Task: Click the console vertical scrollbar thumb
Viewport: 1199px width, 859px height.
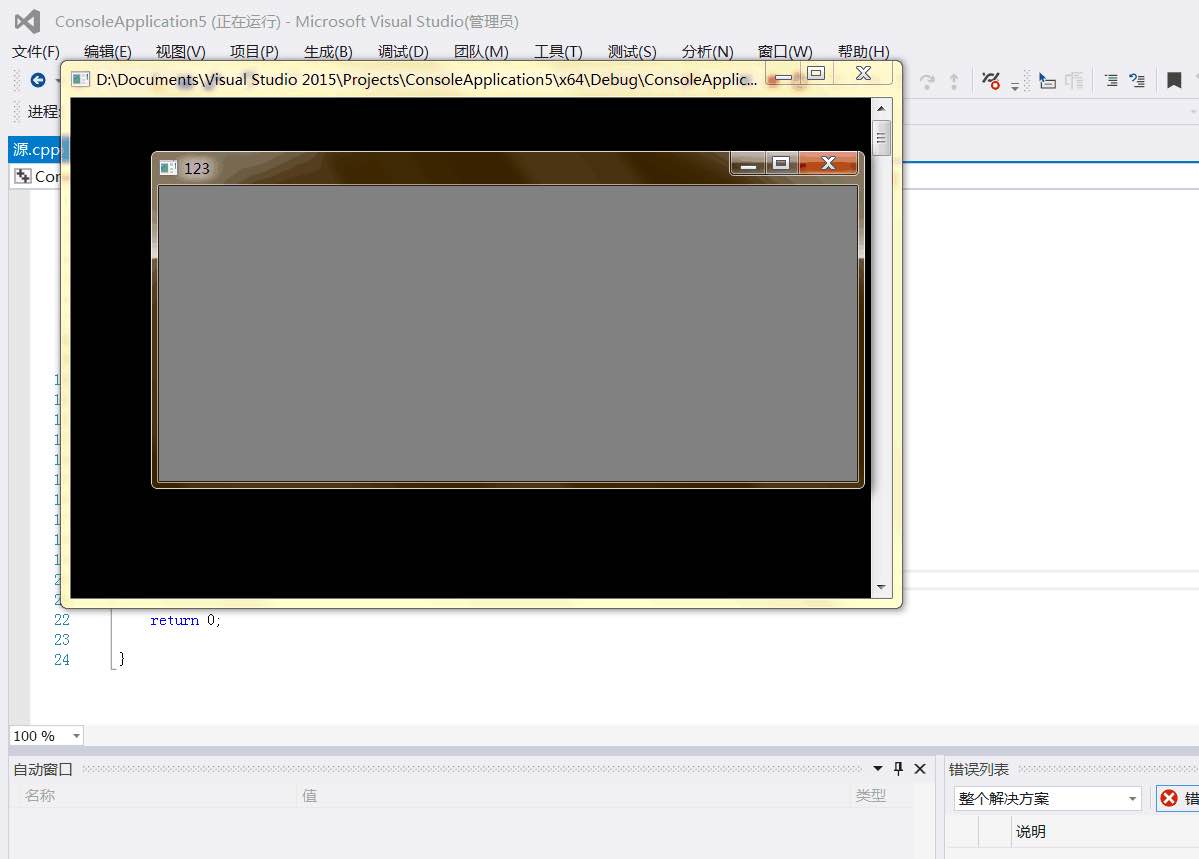Action: 881,138
